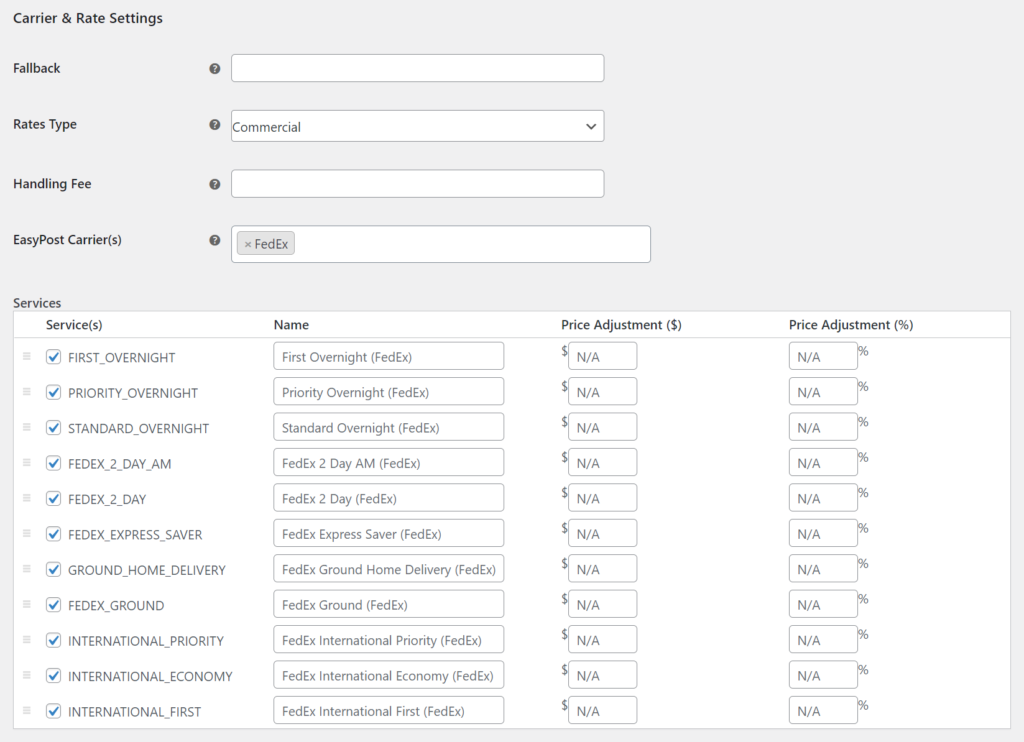Click the Handling Fee help tooltip icon
This screenshot has width=1024, height=742.
[x=214, y=185]
